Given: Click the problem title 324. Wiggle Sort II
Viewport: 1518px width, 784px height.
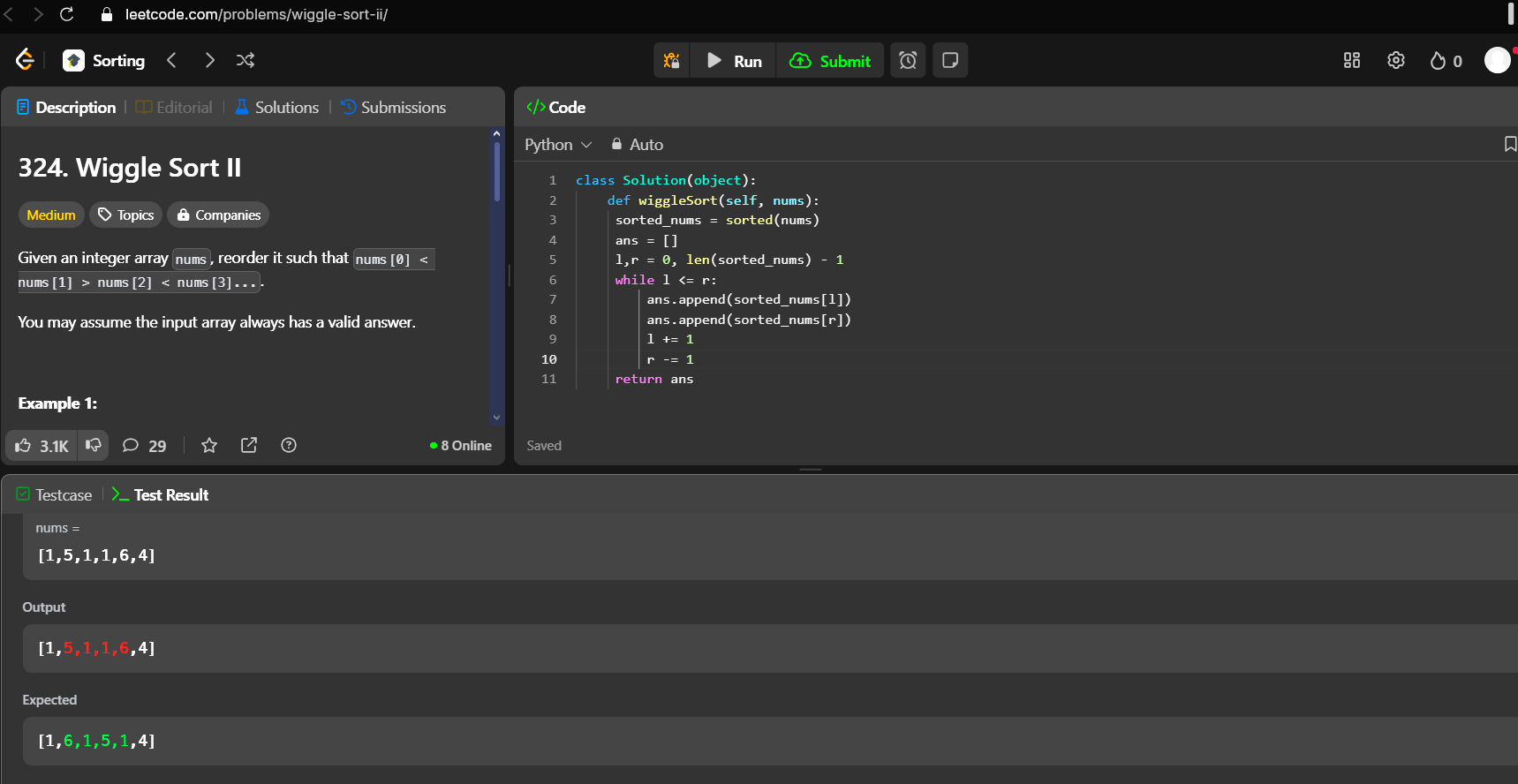Looking at the screenshot, I should [130, 168].
